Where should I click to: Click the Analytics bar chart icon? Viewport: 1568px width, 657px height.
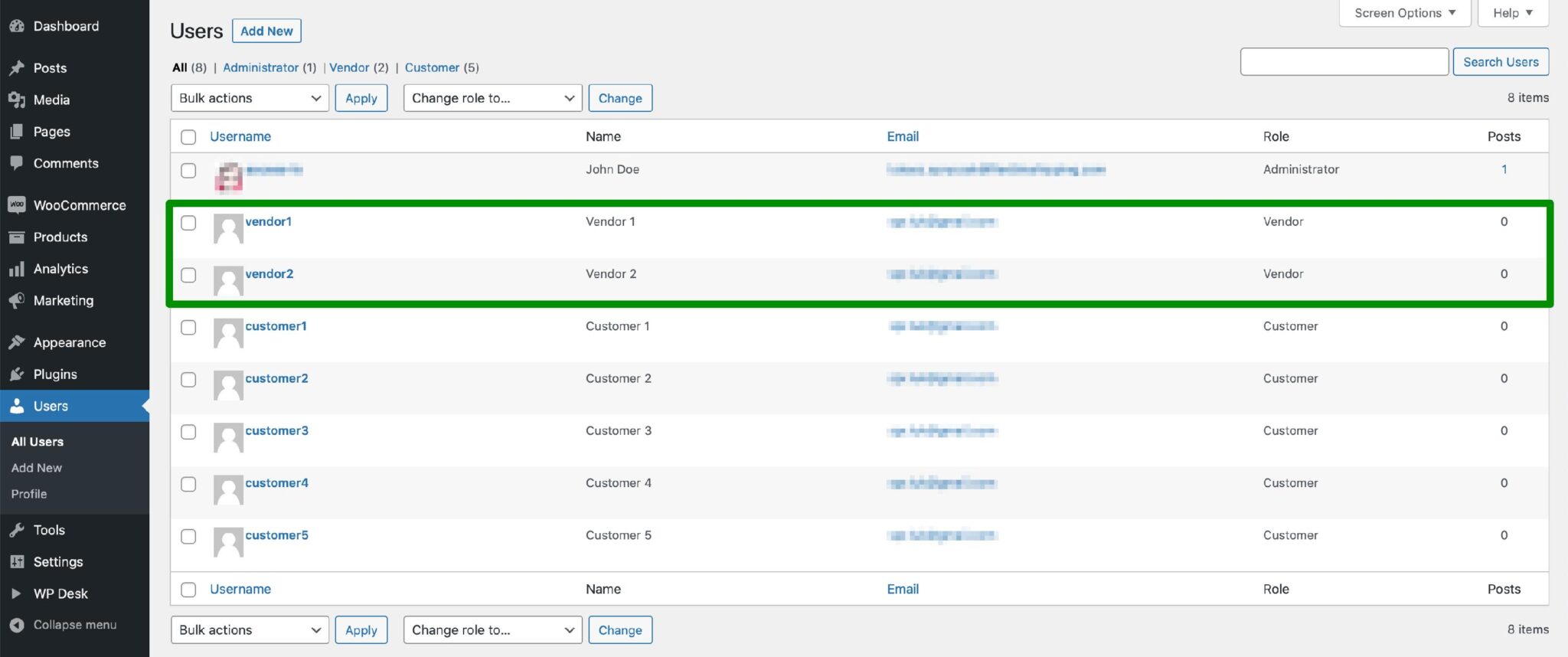click(x=17, y=269)
